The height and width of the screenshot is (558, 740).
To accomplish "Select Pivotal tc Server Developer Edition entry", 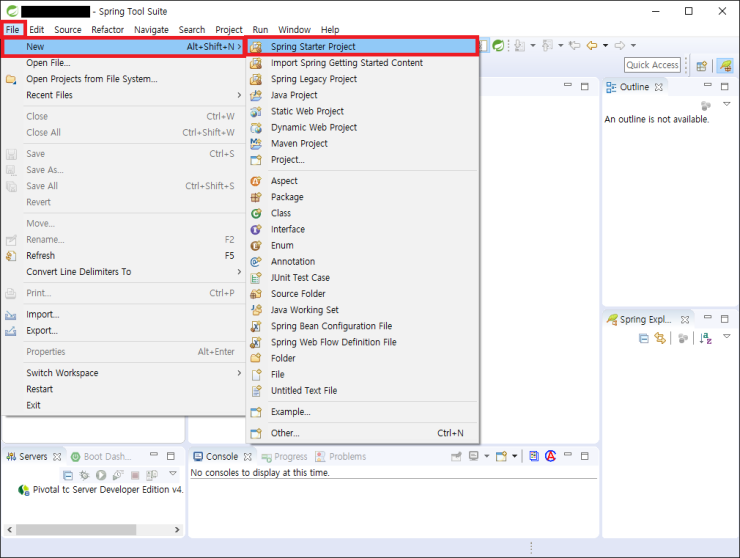I will pyautogui.click(x=100, y=490).
